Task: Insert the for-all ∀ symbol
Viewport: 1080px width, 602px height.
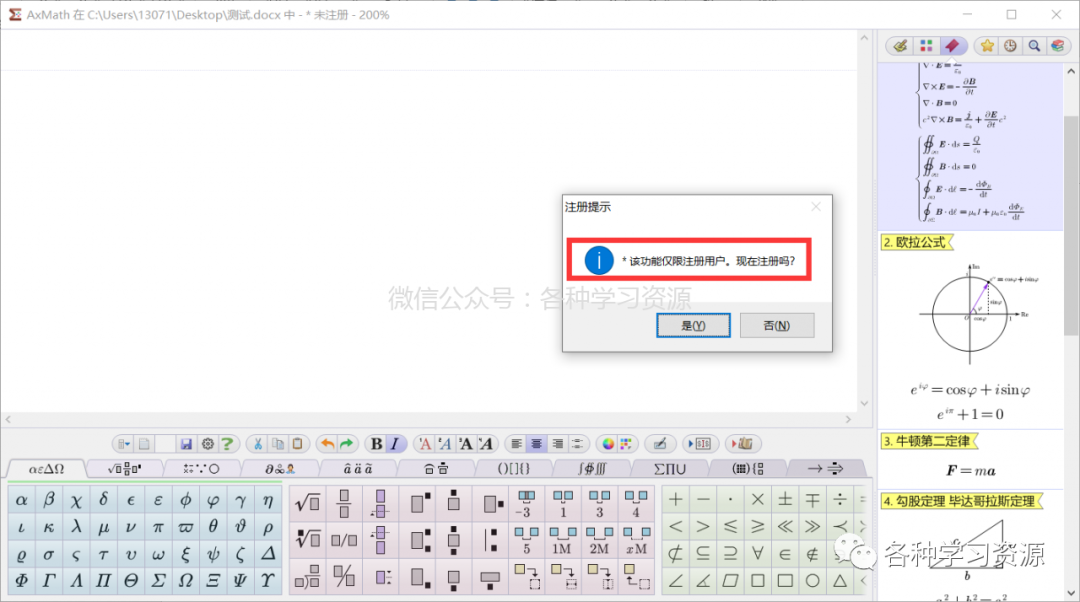Action: coord(758,554)
